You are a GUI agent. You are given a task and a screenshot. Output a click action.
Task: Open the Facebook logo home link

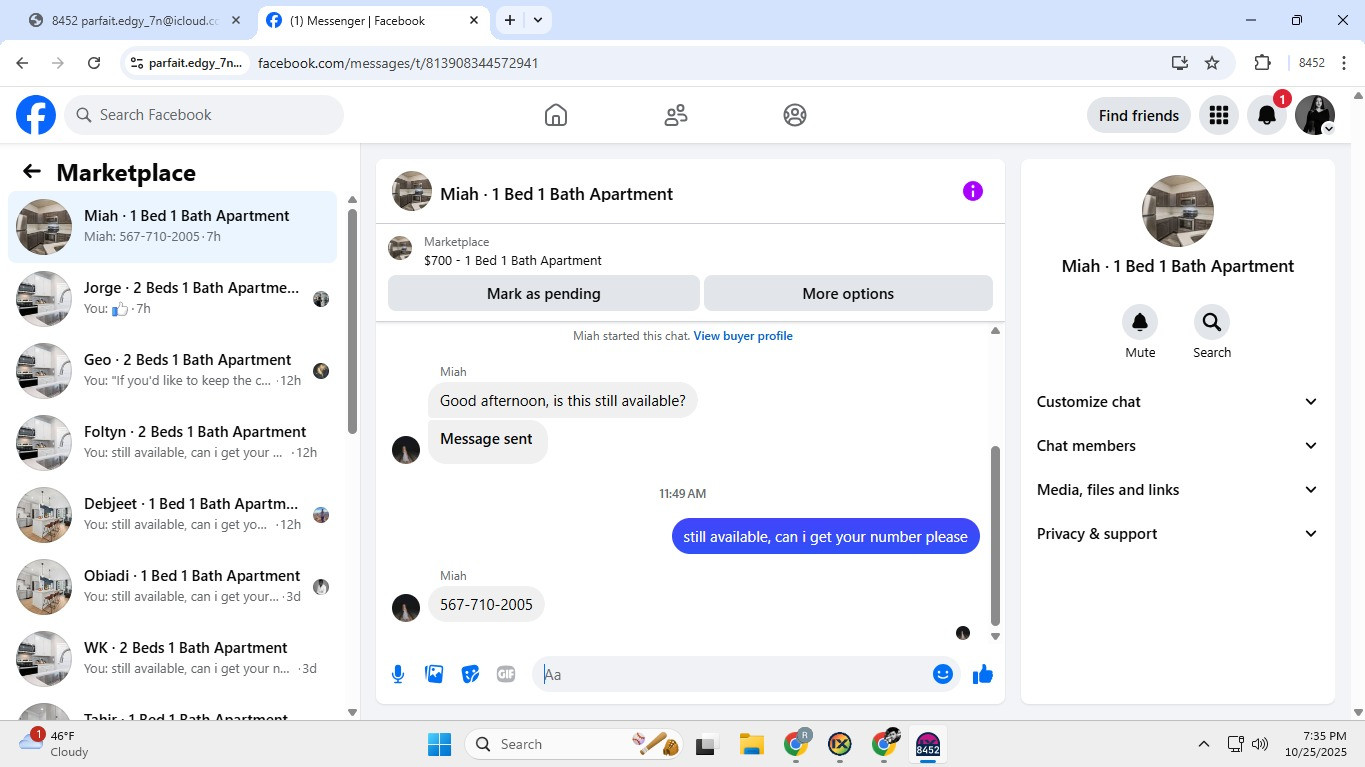(x=36, y=115)
